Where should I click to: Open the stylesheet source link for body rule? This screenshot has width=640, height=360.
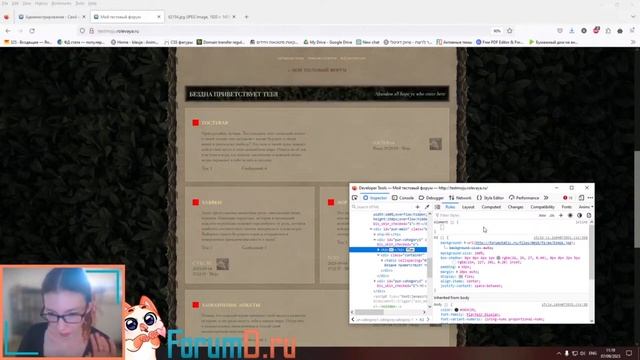point(564,304)
